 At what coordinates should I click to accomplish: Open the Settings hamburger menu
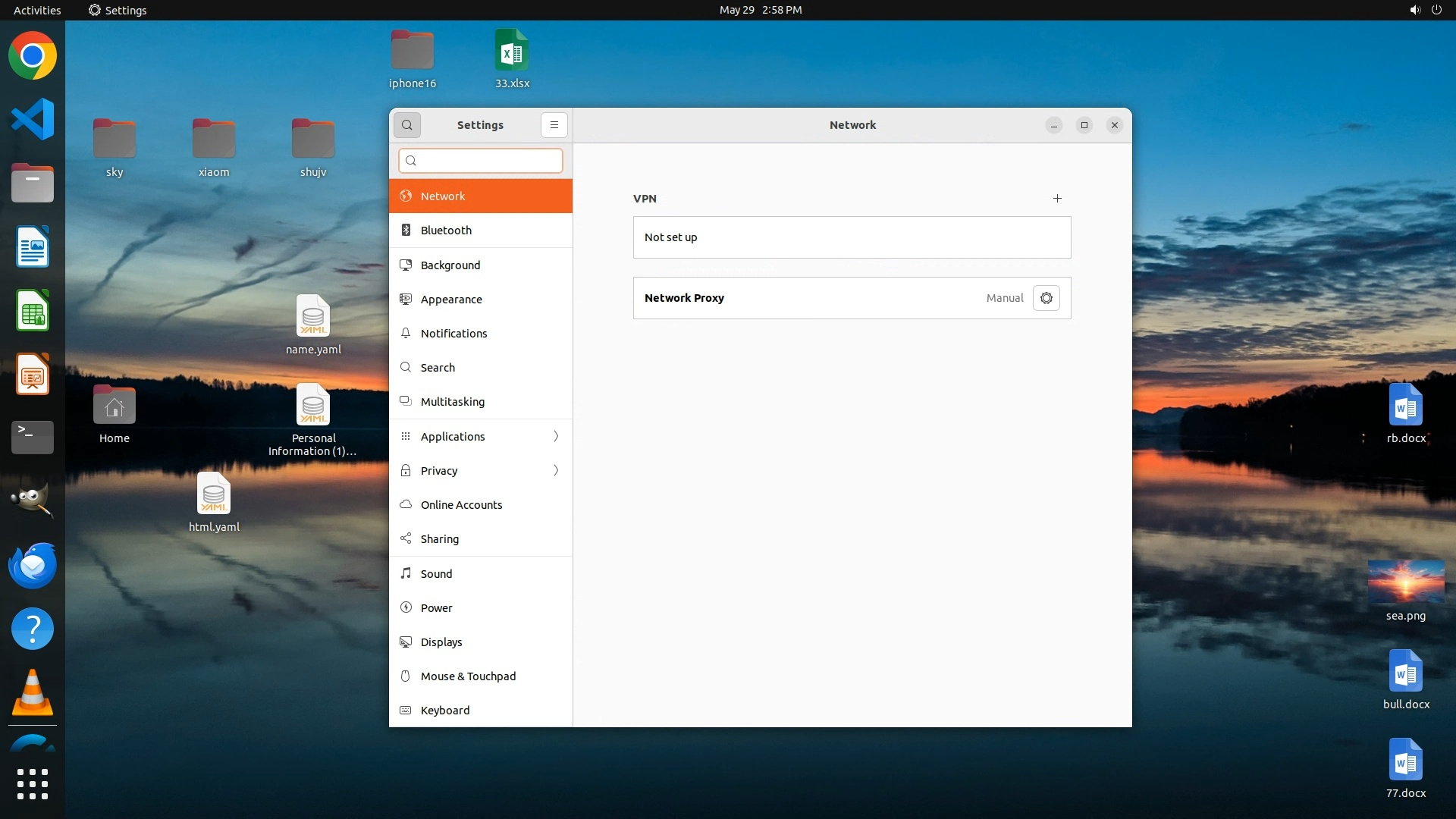click(554, 125)
